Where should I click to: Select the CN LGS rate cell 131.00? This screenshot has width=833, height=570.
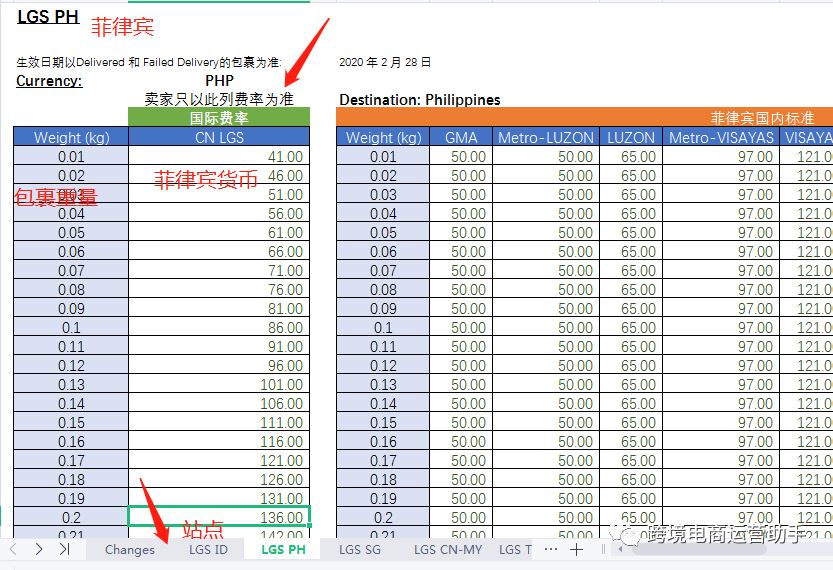pyautogui.click(x=219, y=498)
